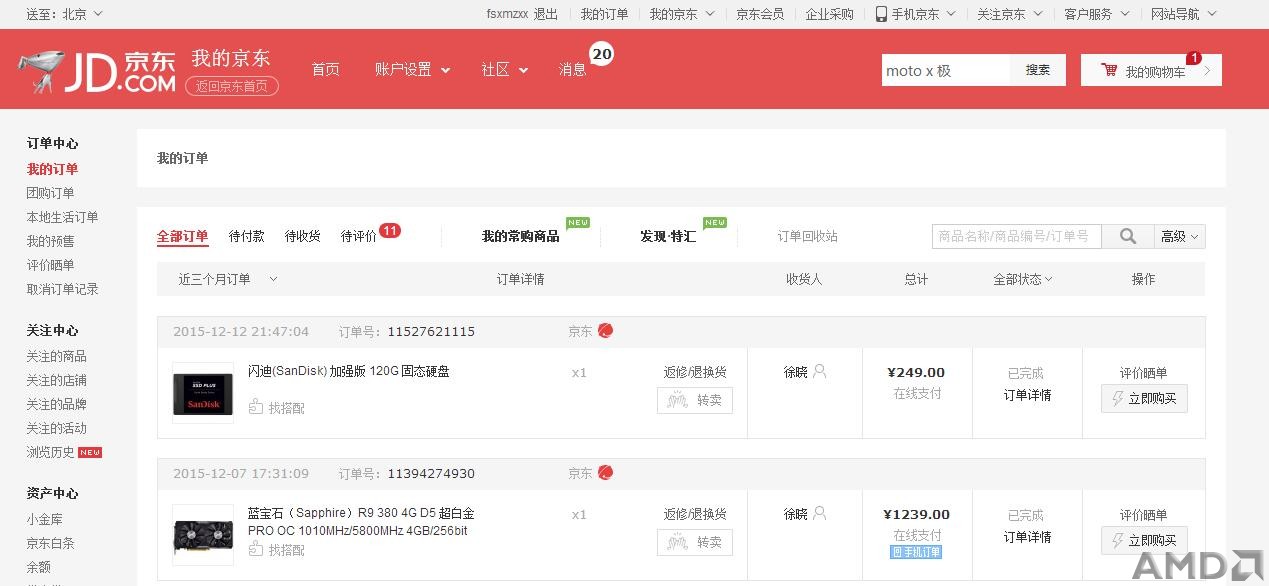The height and width of the screenshot is (586, 1269).
Task: Open SanDisk SSD product thumbnail
Action: tap(203, 393)
